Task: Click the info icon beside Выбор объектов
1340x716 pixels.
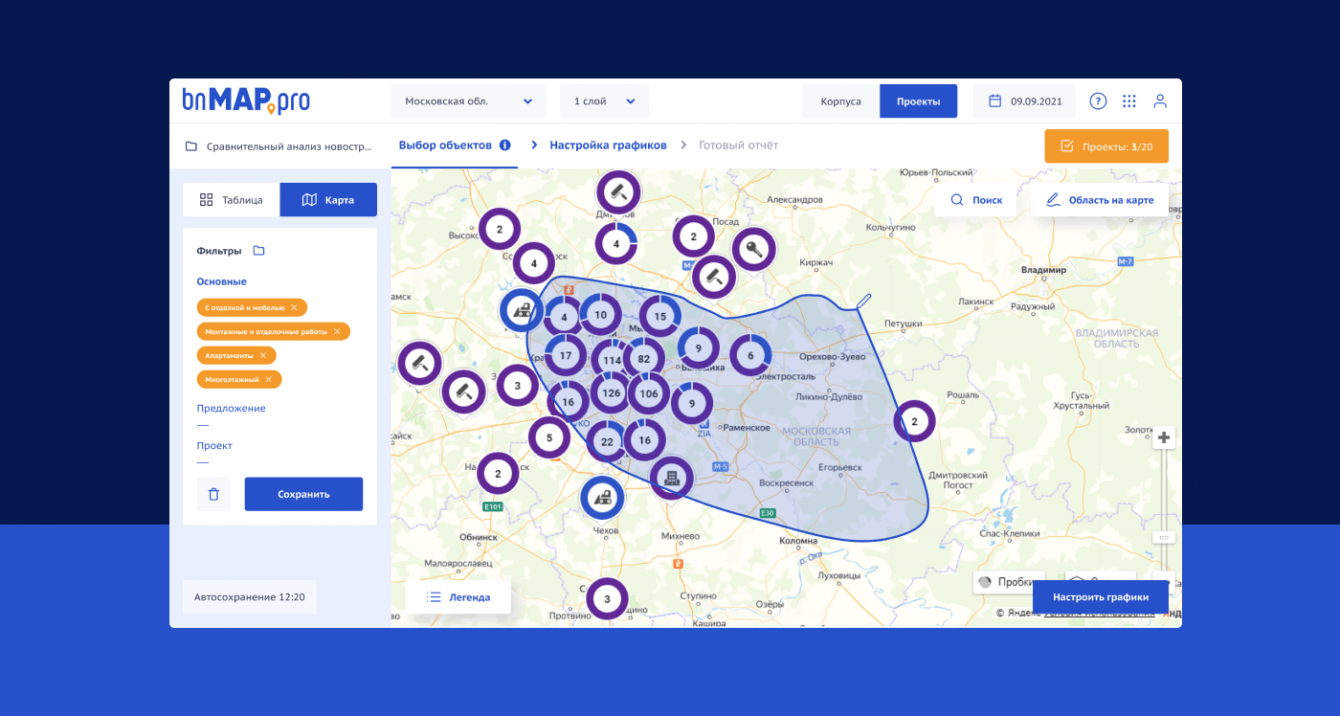Action: coord(505,145)
